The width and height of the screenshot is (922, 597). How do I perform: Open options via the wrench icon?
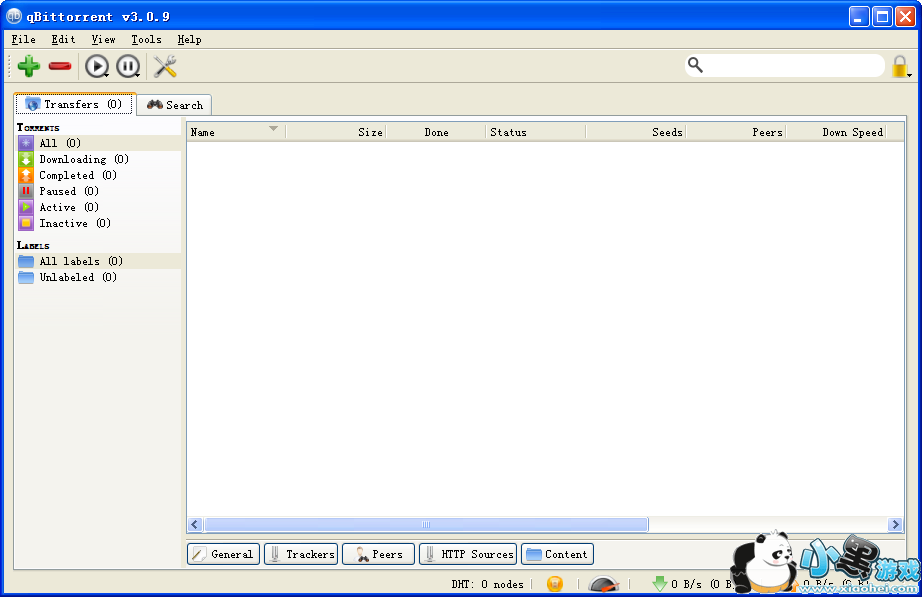tap(165, 66)
